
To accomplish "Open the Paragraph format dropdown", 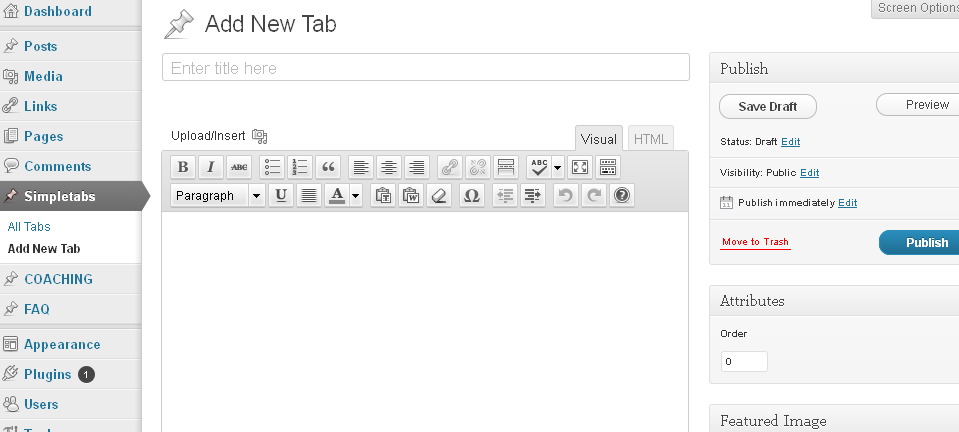I will point(218,195).
